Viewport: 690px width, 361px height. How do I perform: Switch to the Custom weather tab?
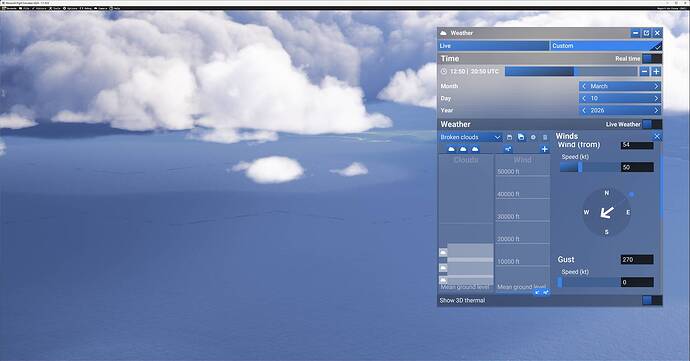coord(606,46)
